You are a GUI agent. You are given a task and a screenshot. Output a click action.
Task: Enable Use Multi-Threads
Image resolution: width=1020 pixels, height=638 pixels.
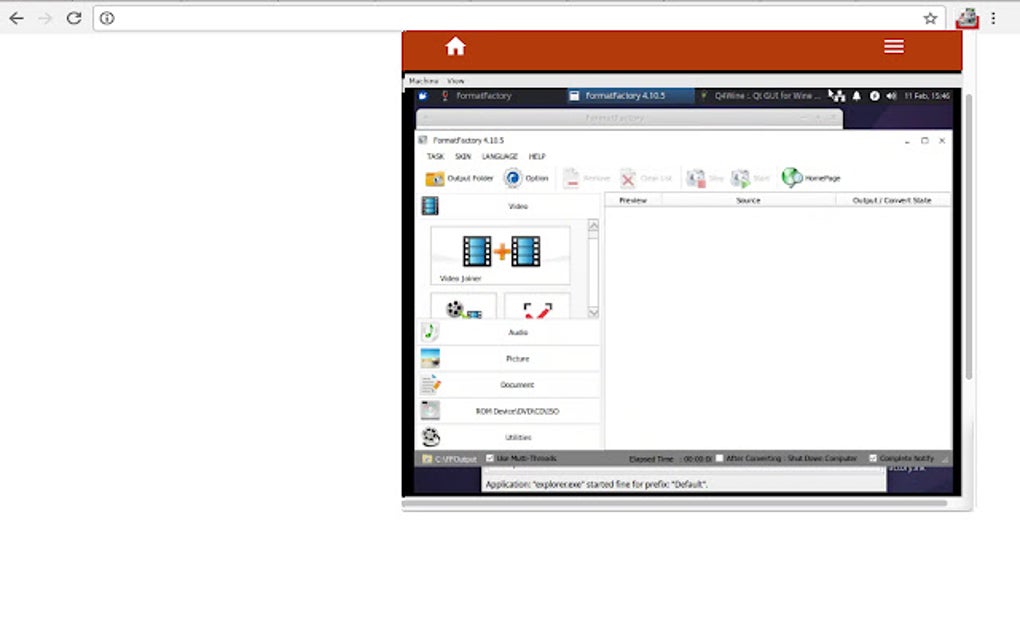(x=488, y=458)
